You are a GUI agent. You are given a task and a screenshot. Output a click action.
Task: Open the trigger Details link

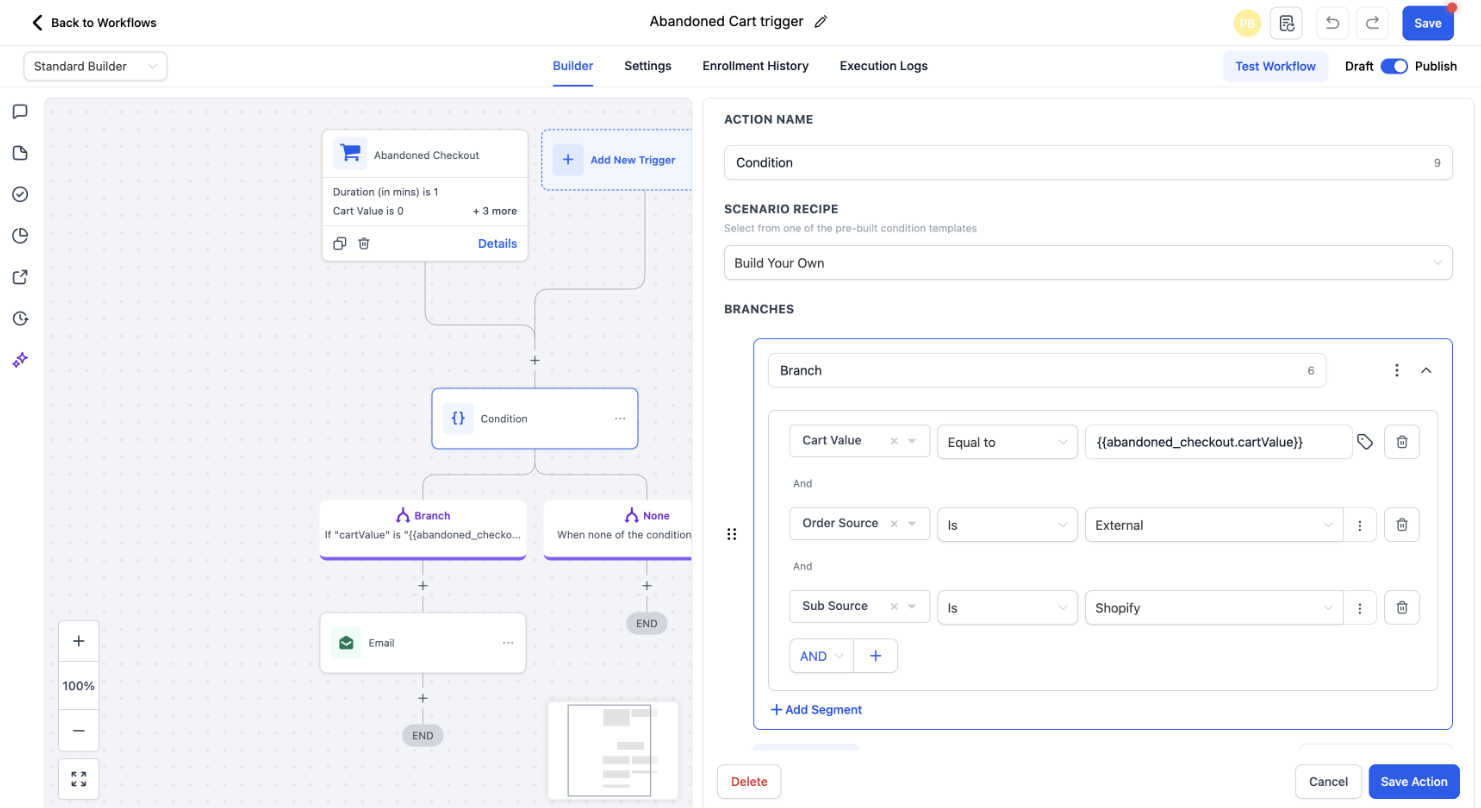pyautogui.click(x=498, y=243)
